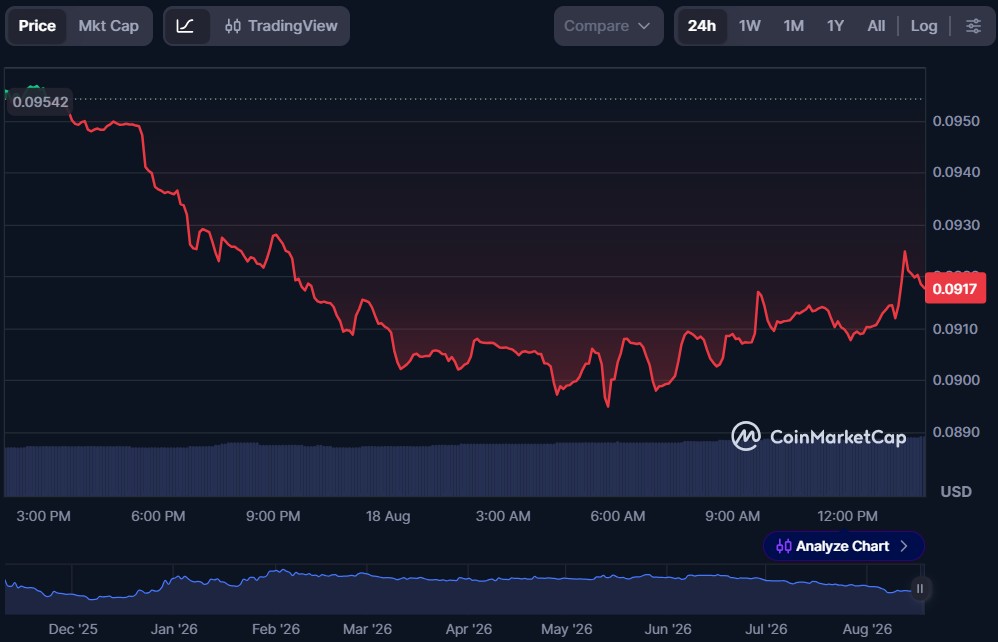Image resolution: width=998 pixels, height=642 pixels.
Task: Click the Analyze Chart button
Action: point(843,546)
